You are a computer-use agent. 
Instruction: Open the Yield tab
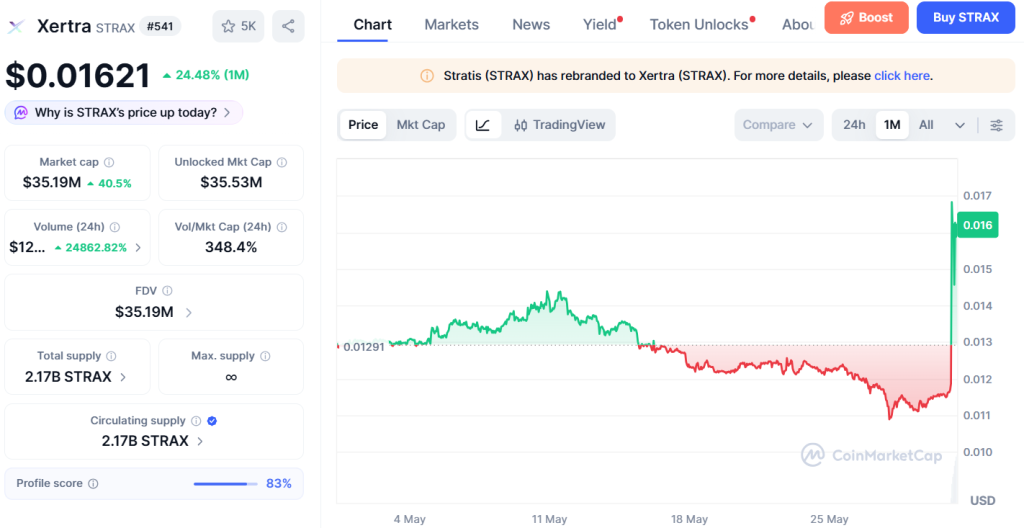coord(600,25)
